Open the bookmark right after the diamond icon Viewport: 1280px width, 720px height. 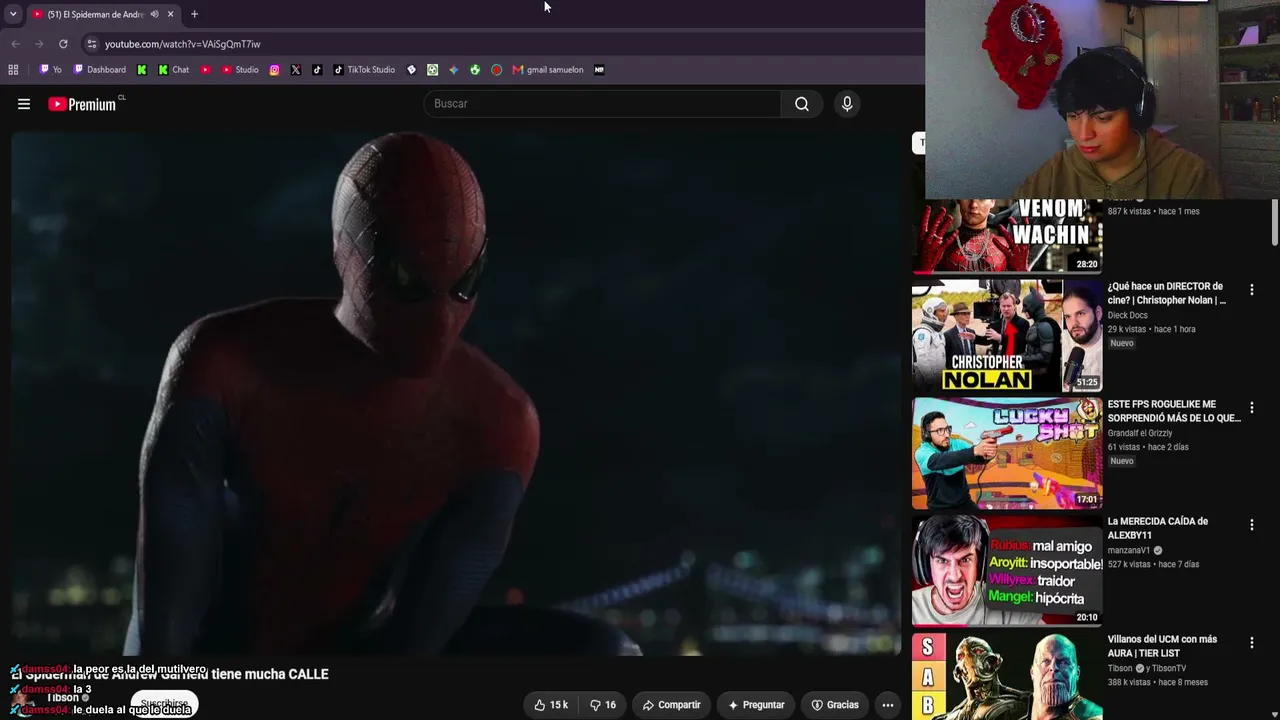point(432,70)
